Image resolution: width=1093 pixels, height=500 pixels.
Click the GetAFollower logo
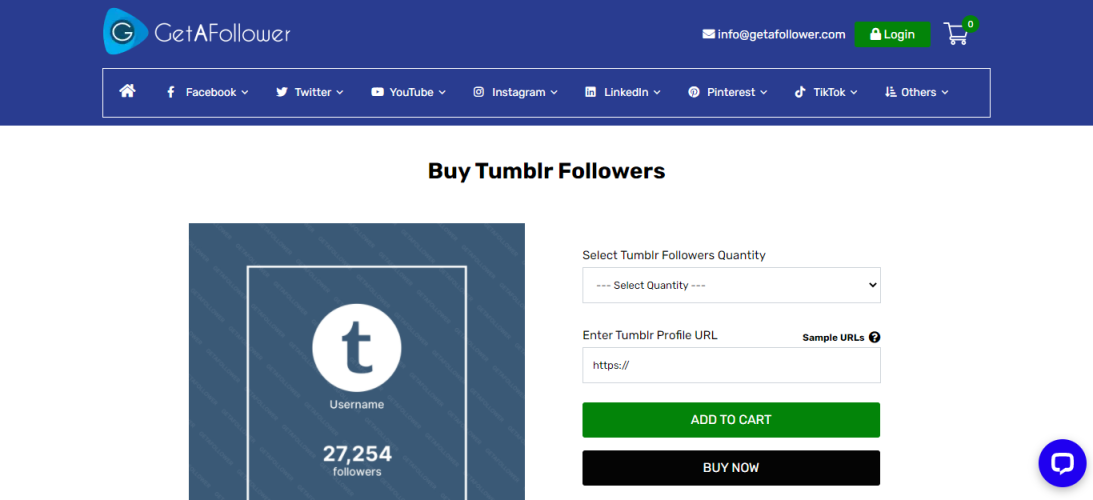tap(197, 33)
